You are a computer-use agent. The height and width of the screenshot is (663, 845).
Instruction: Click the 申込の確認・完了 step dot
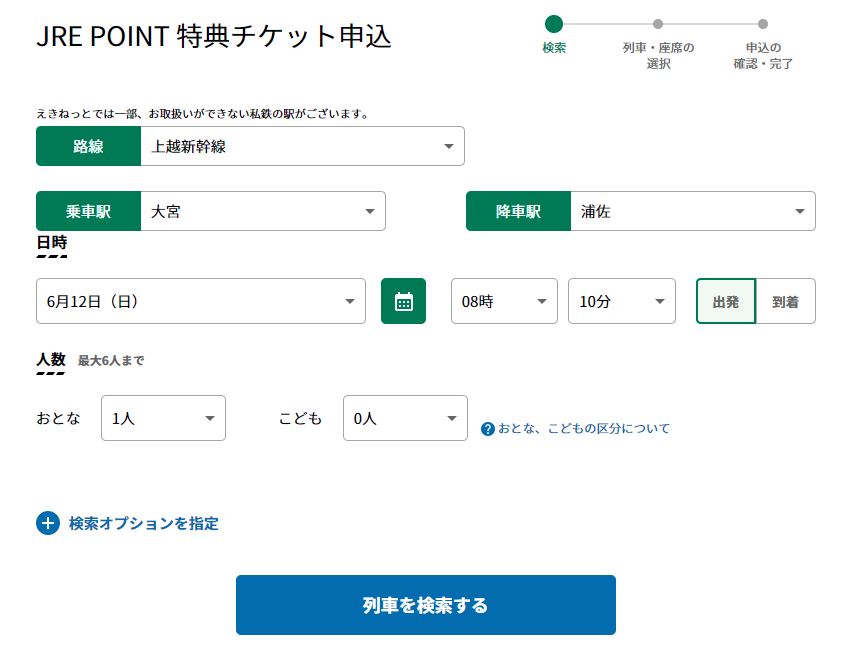click(x=763, y=24)
